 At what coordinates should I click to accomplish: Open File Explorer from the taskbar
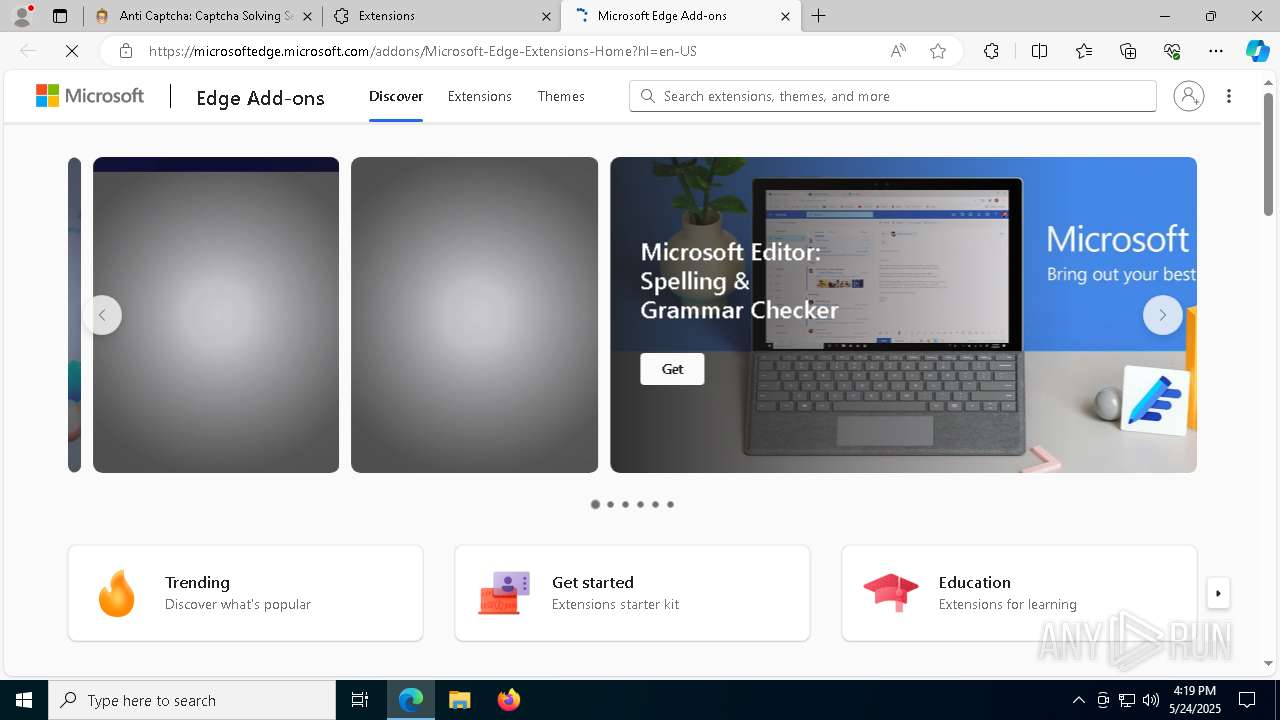pos(459,700)
